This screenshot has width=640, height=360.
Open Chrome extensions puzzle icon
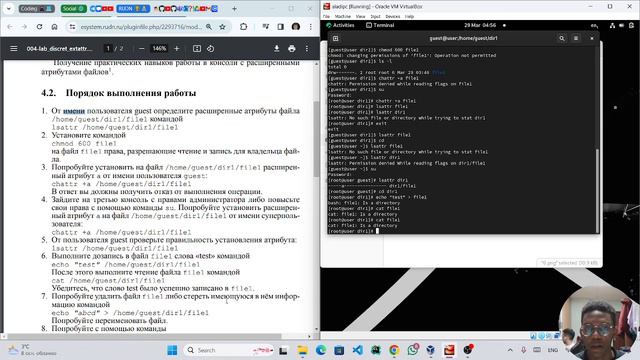[x=244, y=27]
